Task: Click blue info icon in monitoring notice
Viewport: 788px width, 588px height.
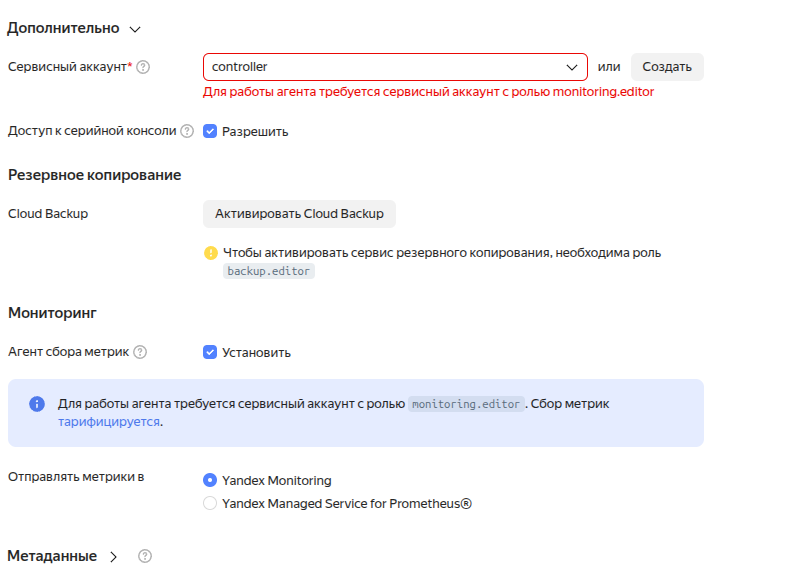Action: (x=37, y=404)
